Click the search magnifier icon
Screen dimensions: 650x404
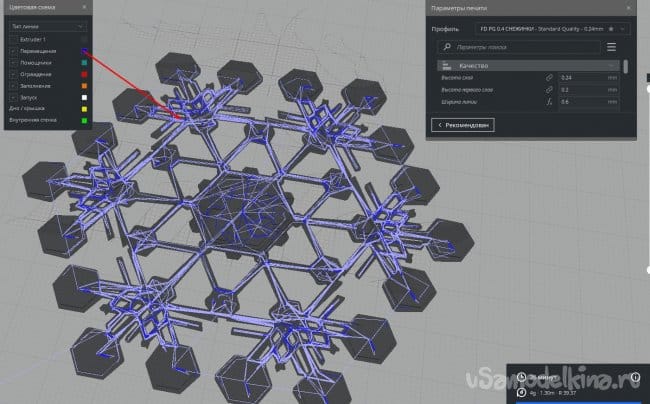[448, 46]
